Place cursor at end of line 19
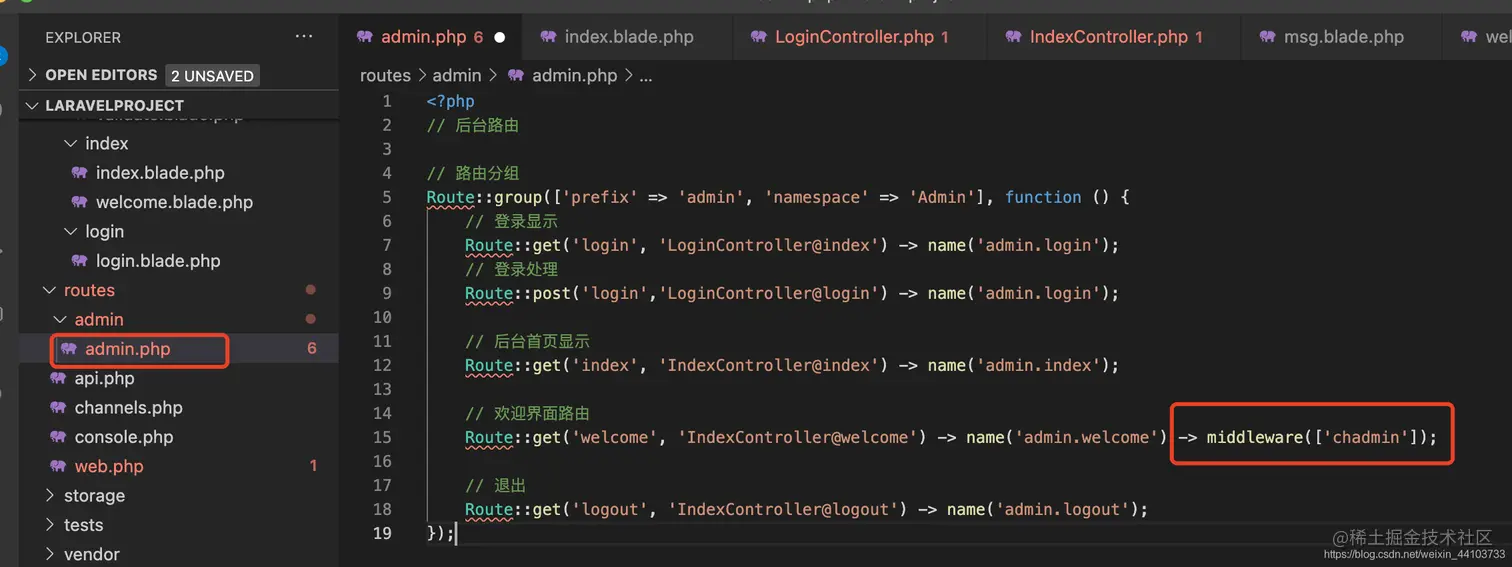Screen dimensions: 1512x567 (x=456, y=533)
